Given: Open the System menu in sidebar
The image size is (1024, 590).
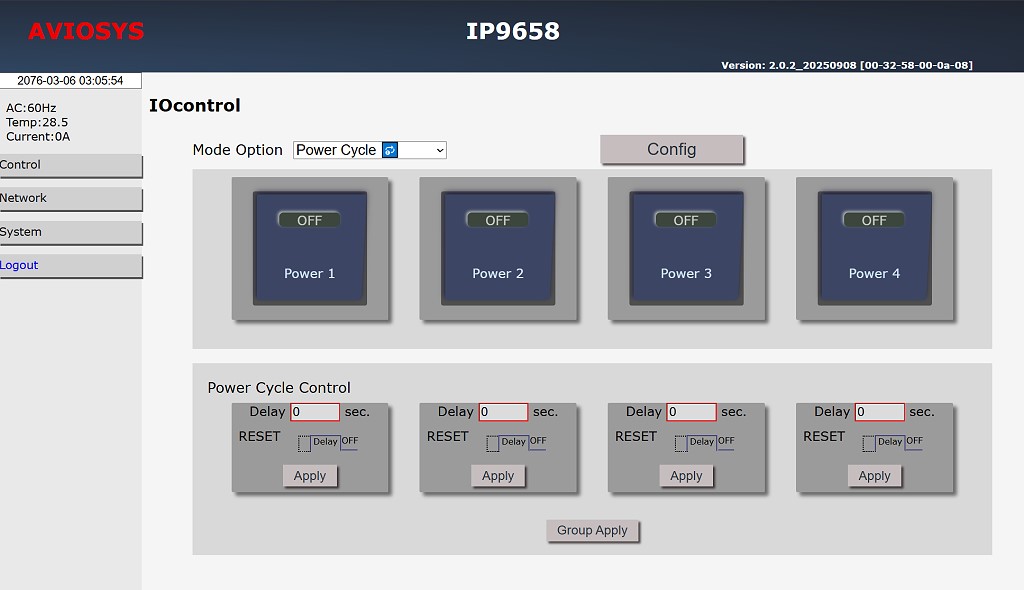Looking at the screenshot, I should point(70,232).
